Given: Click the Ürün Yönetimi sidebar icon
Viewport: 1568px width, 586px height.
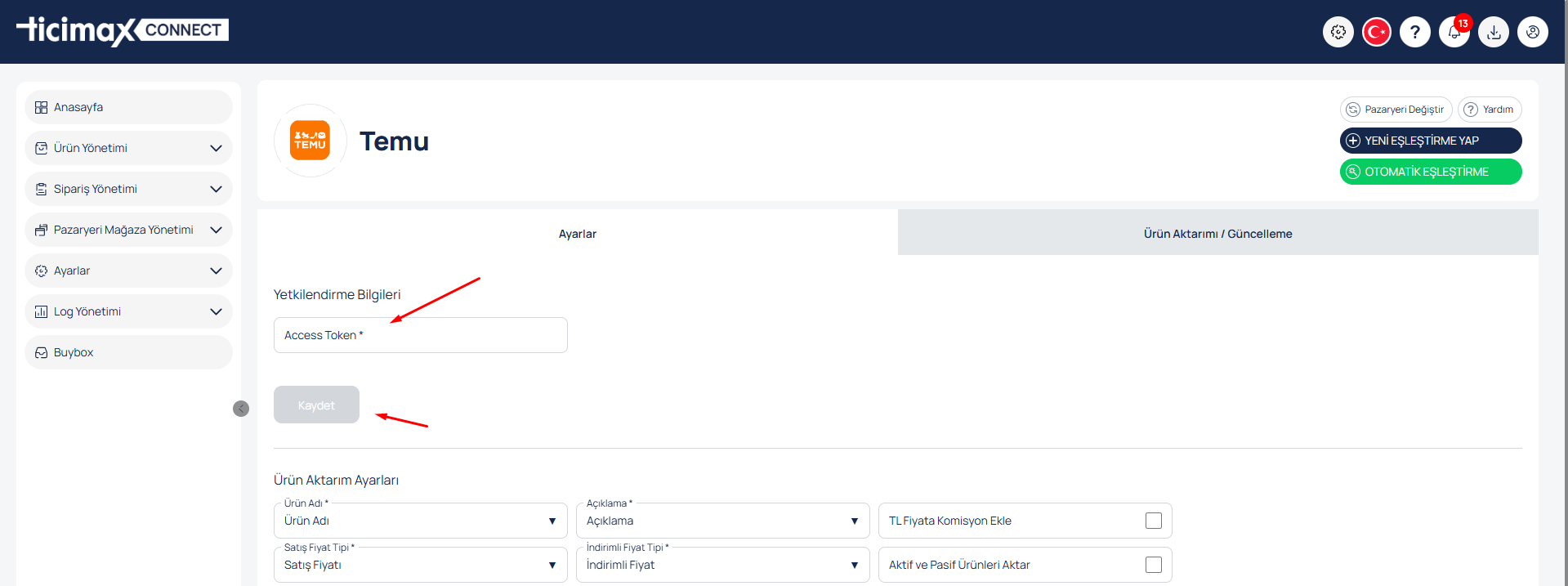Looking at the screenshot, I should 41,148.
